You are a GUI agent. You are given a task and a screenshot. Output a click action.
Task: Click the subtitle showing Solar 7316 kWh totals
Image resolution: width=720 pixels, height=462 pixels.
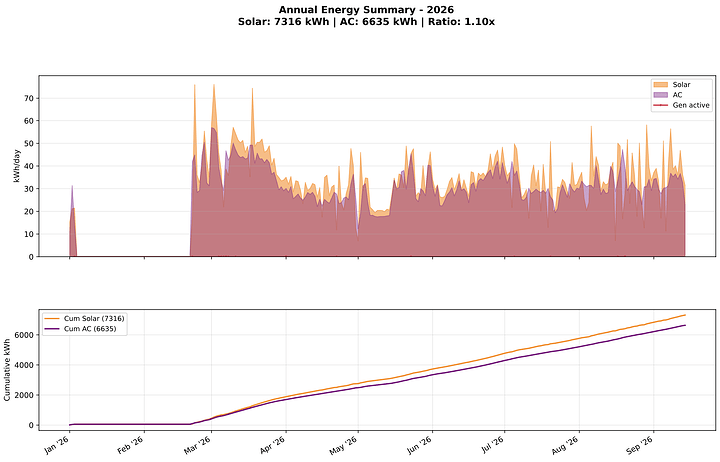point(366,22)
